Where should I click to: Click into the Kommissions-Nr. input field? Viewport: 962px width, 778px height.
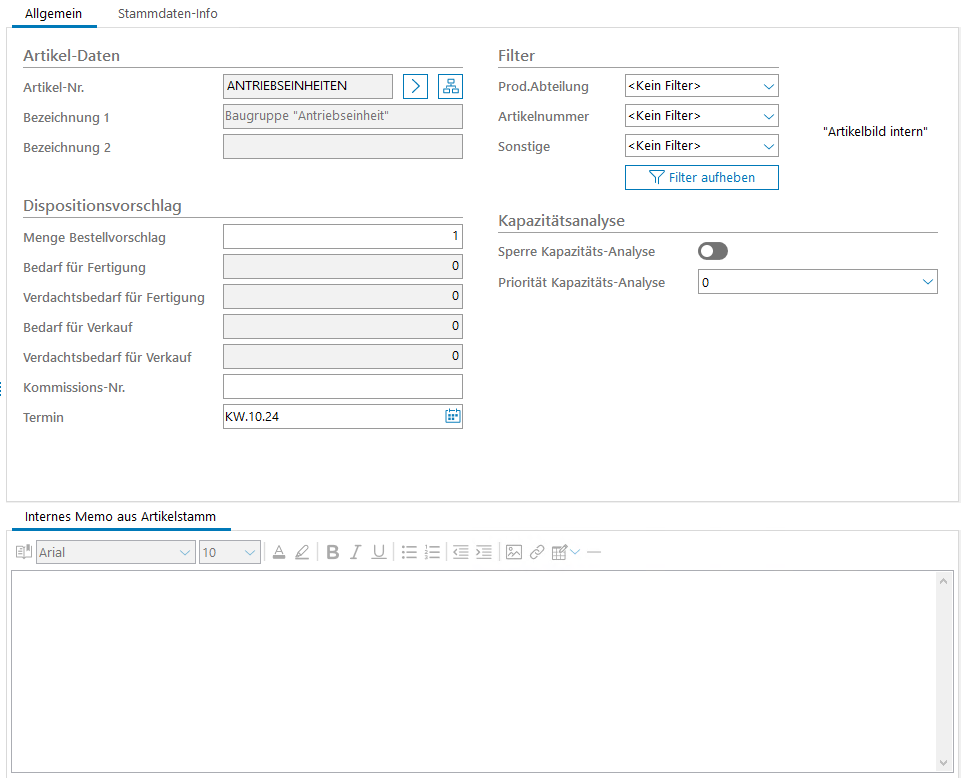(x=342, y=386)
